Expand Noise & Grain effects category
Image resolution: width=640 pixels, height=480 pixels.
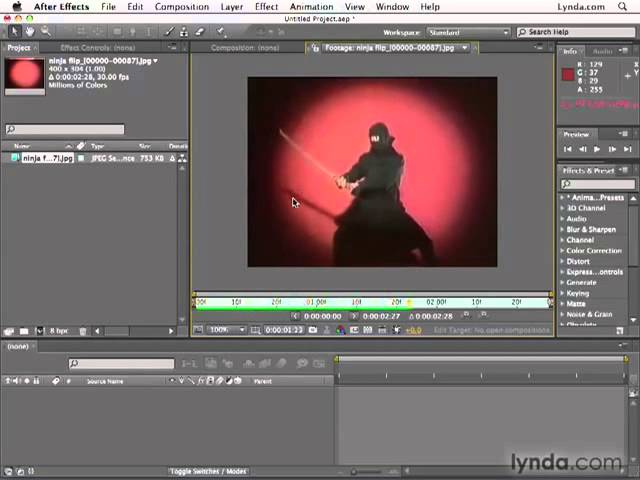pyautogui.click(x=562, y=314)
